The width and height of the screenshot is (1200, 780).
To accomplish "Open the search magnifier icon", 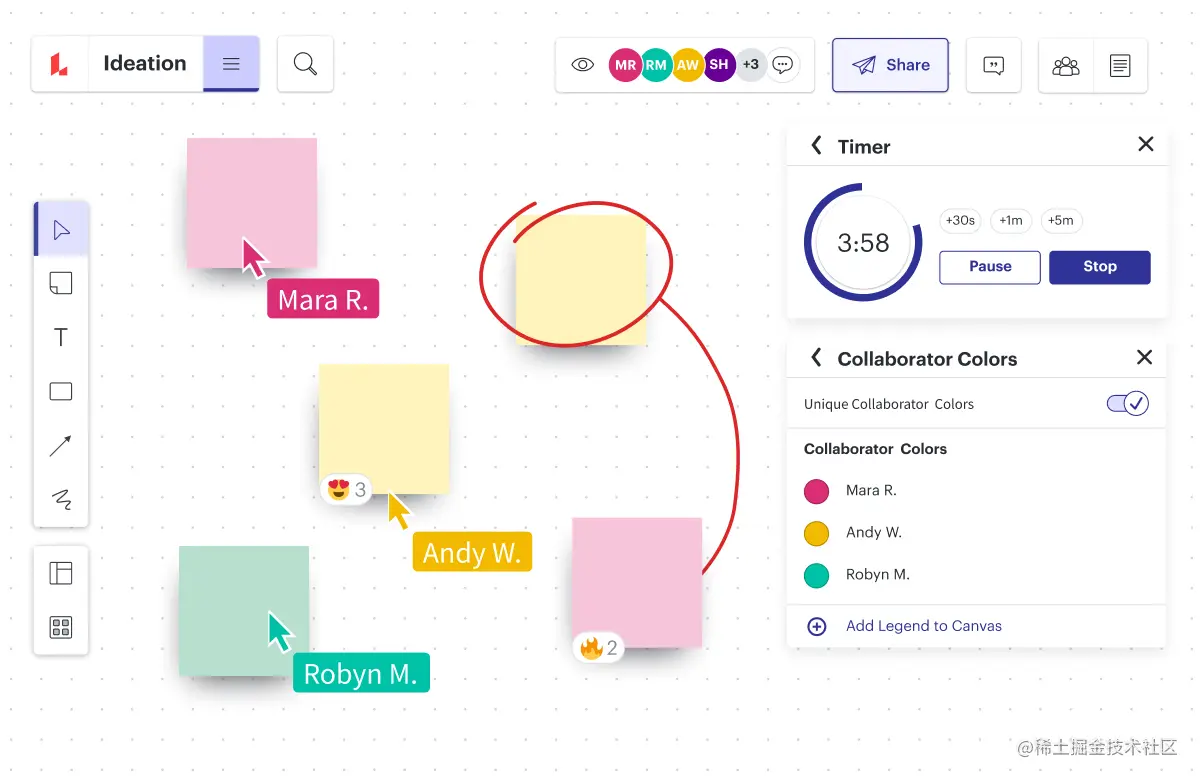I will [x=305, y=64].
